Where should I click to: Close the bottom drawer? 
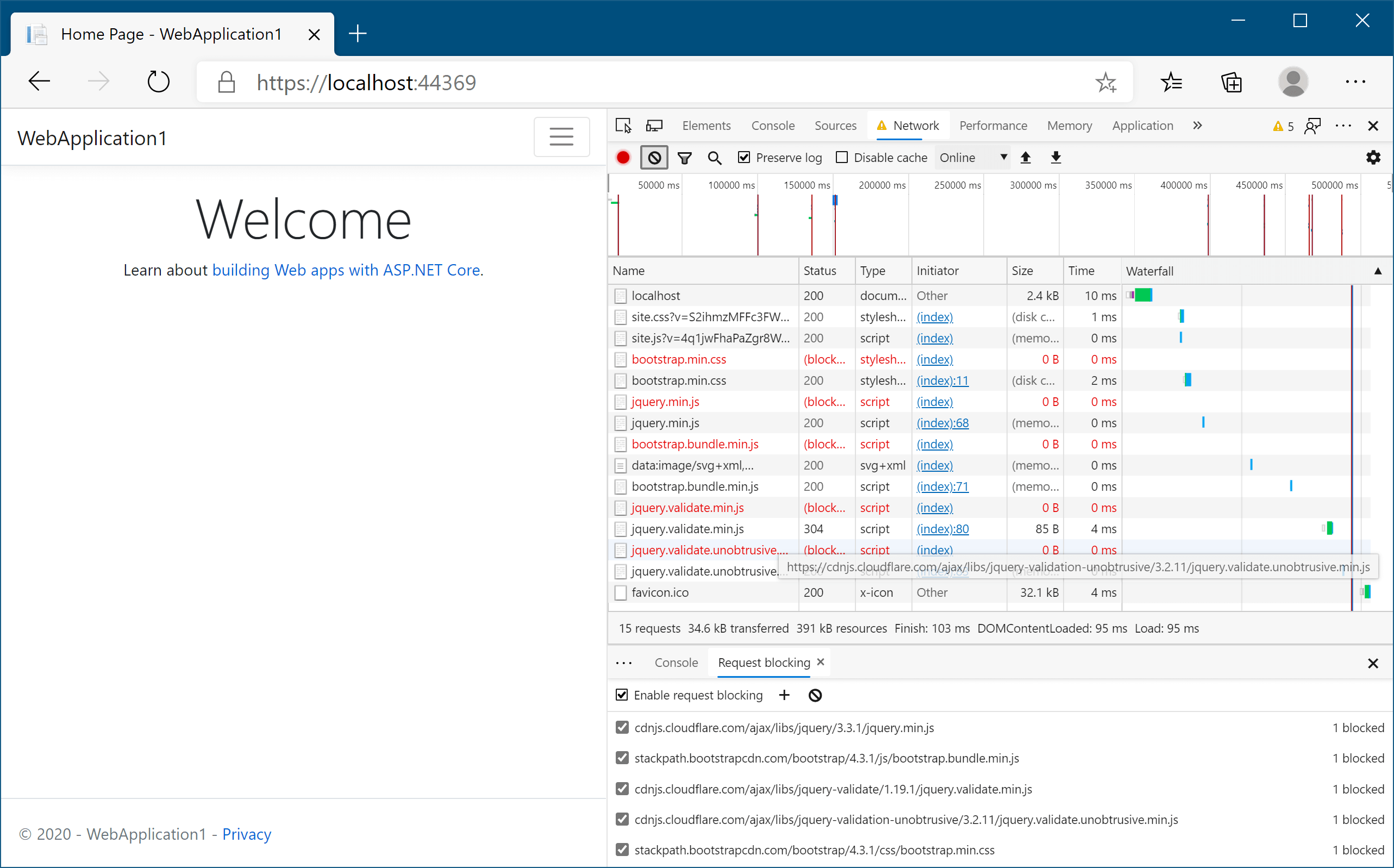pyautogui.click(x=1373, y=664)
